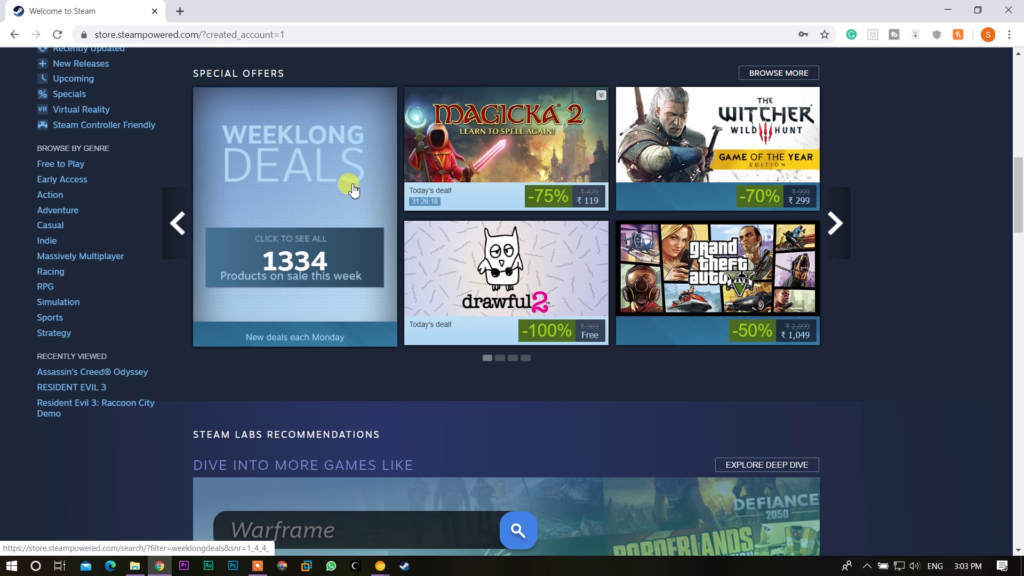Open the orange Honey extension icon
This screenshot has height=576, width=1024.
tap(958, 35)
